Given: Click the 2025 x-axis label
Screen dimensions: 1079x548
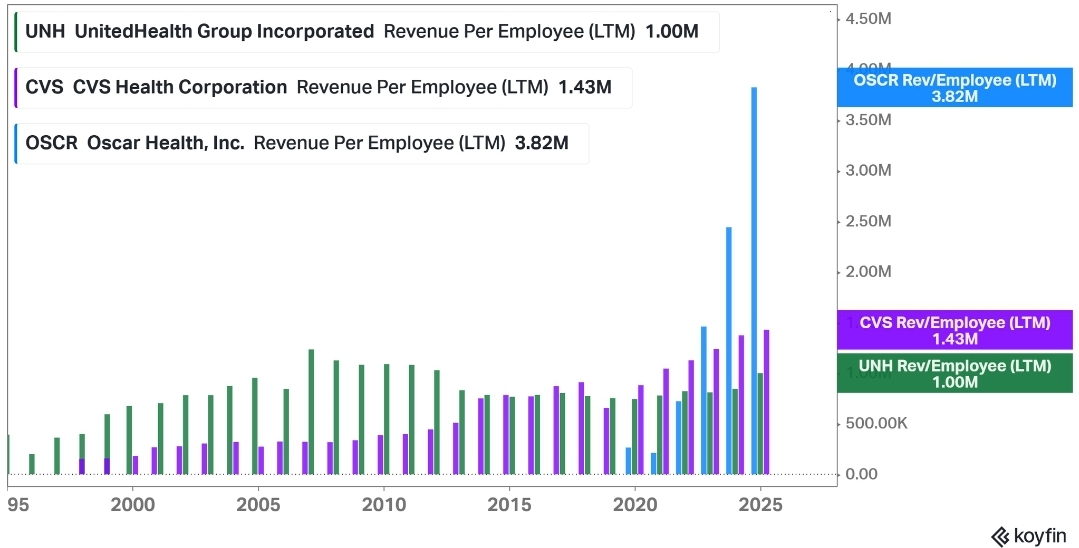Looking at the screenshot, I should click(x=760, y=505).
